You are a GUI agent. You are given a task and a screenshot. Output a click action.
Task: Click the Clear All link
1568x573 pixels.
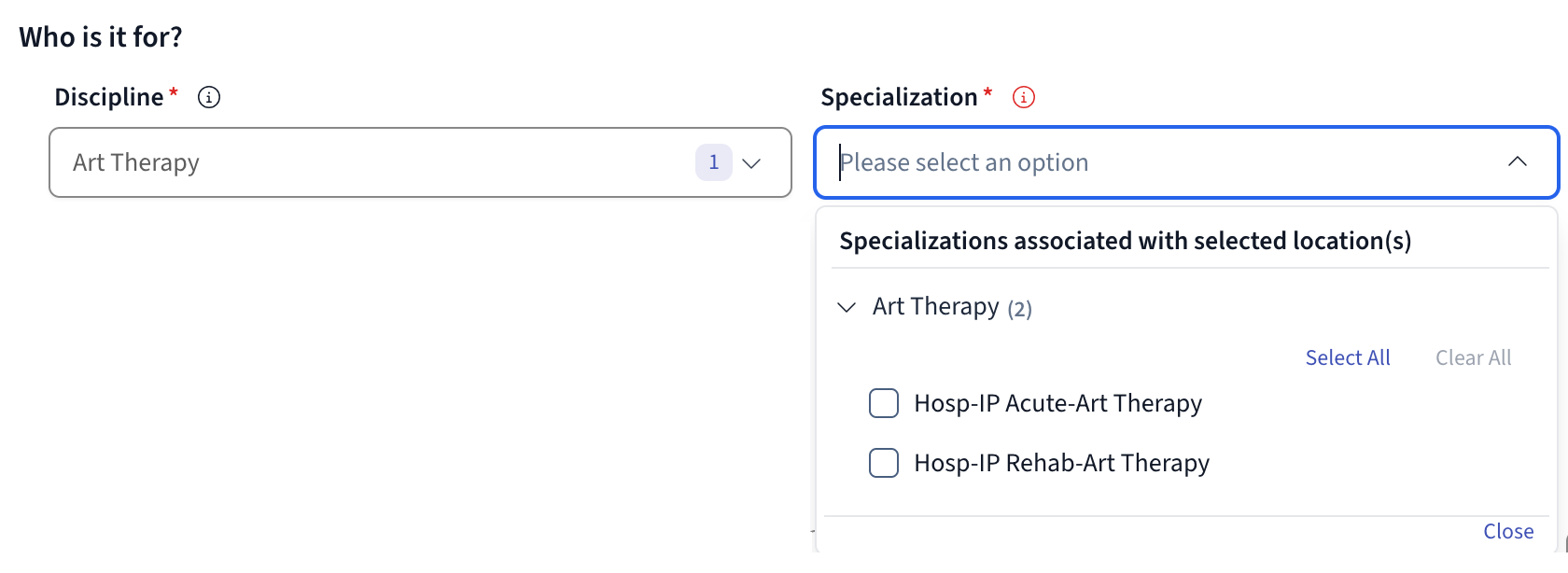click(1473, 357)
